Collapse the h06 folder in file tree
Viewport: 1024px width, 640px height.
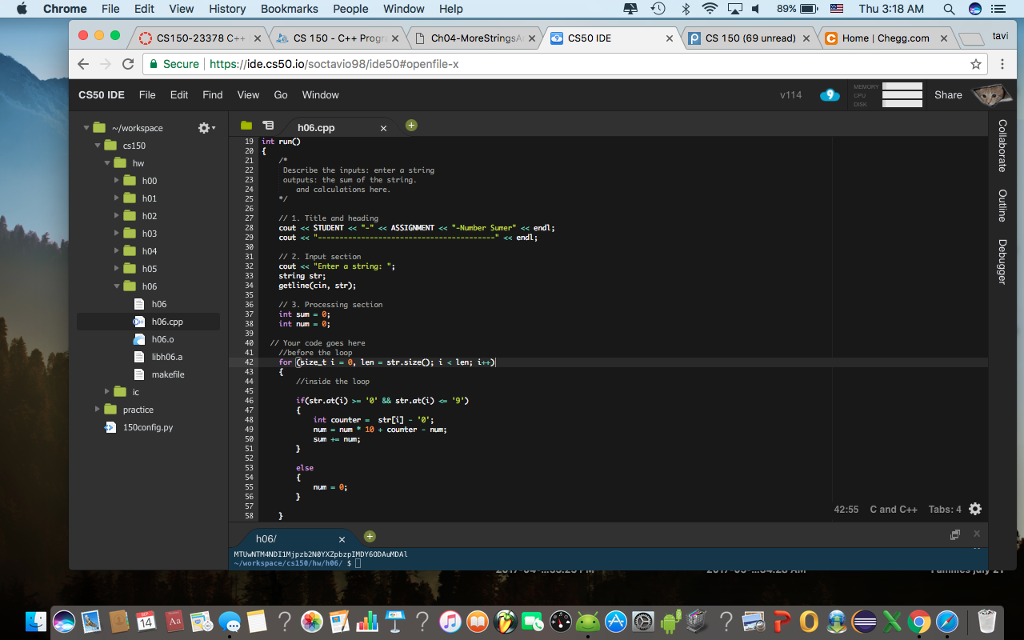[x=116, y=286]
